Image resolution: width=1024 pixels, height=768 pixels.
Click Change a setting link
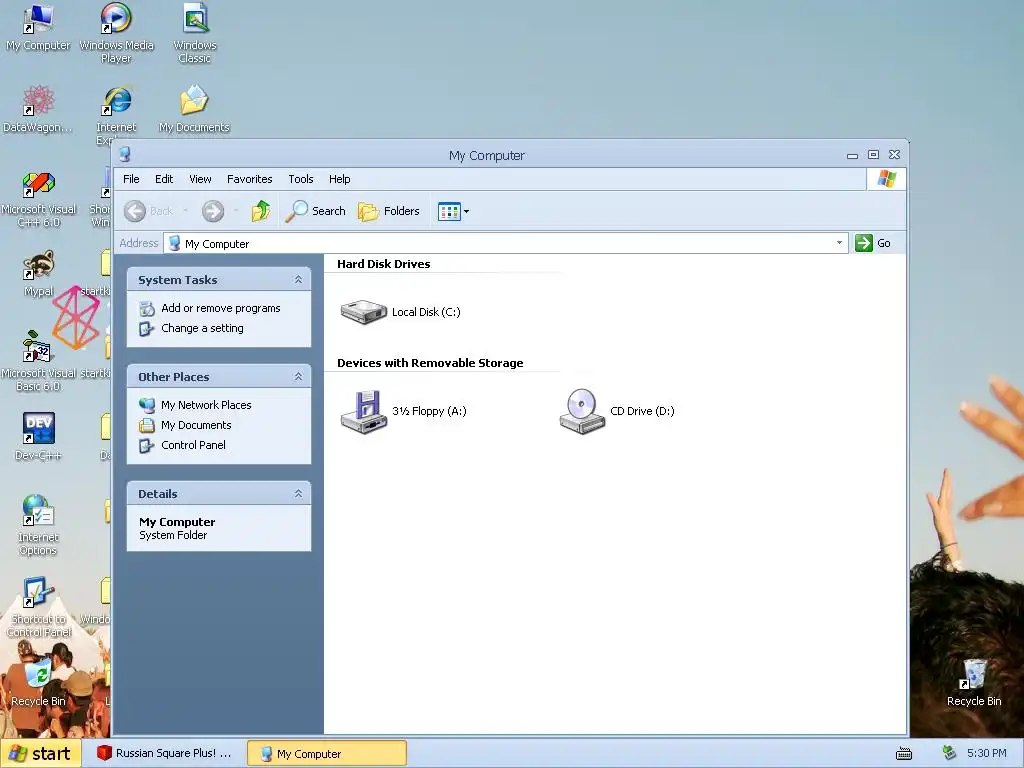[202, 328]
